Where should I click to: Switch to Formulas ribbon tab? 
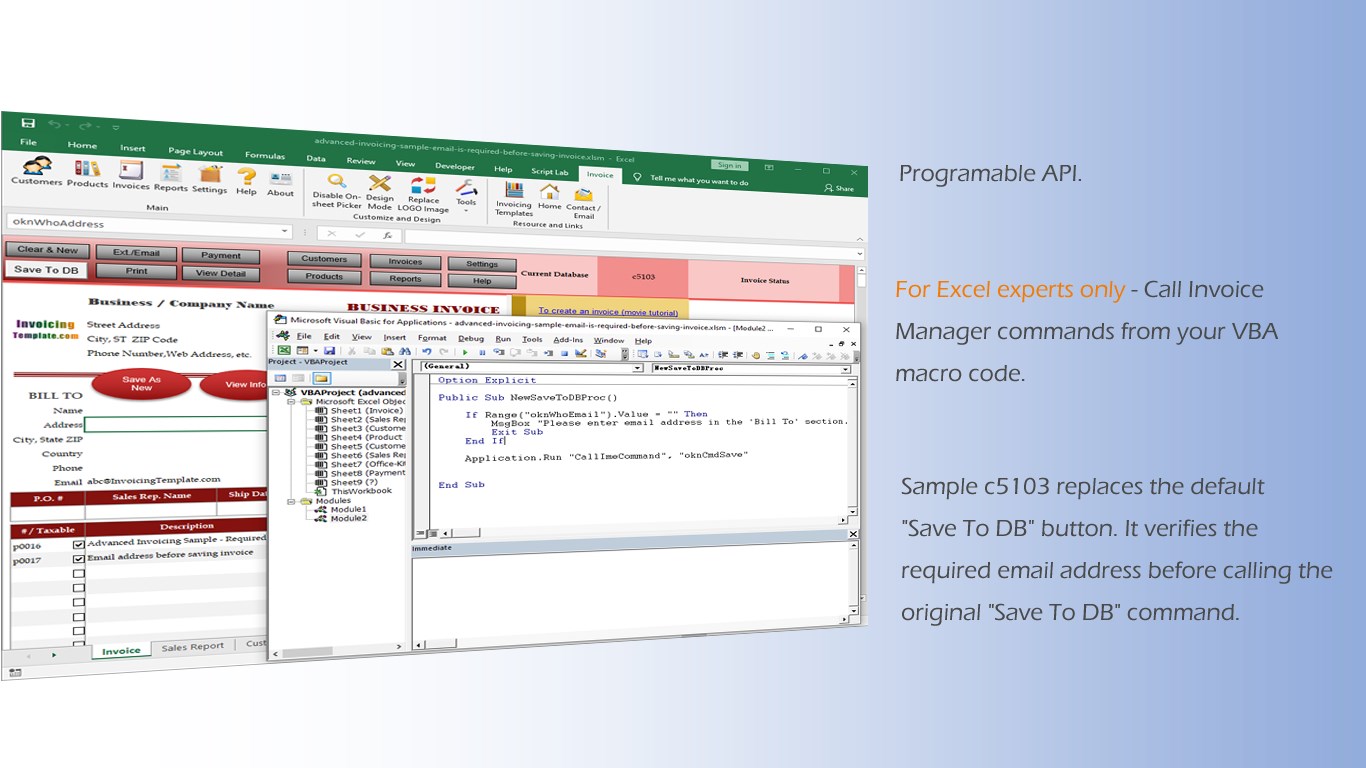pyautogui.click(x=265, y=155)
